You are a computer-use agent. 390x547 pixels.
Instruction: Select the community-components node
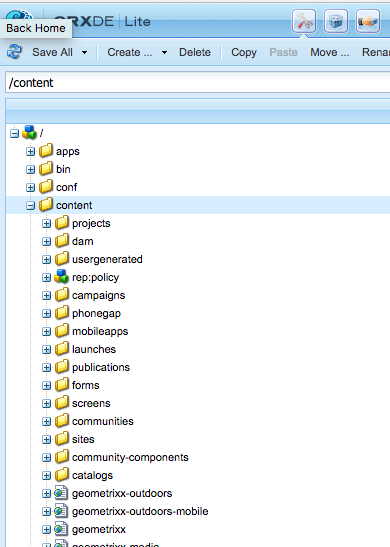pos(130,458)
